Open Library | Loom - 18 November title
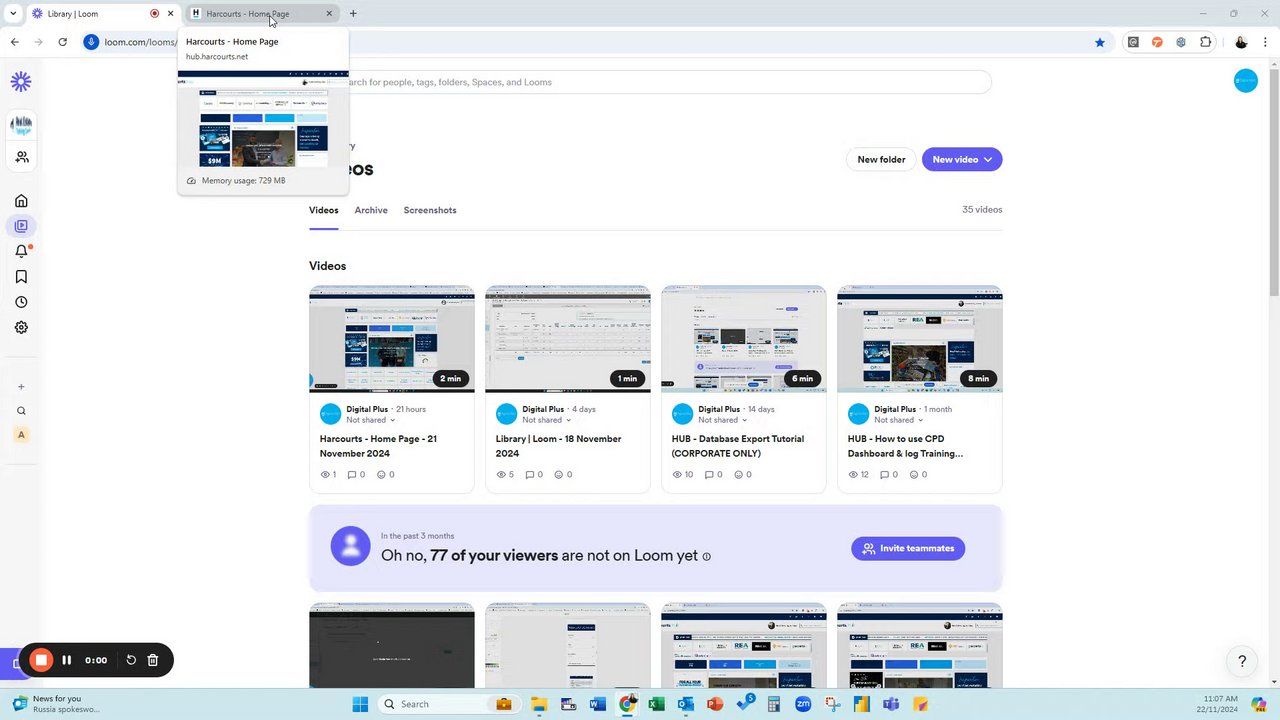The height and width of the screenshot is (720, 1280). coord(558,446)
